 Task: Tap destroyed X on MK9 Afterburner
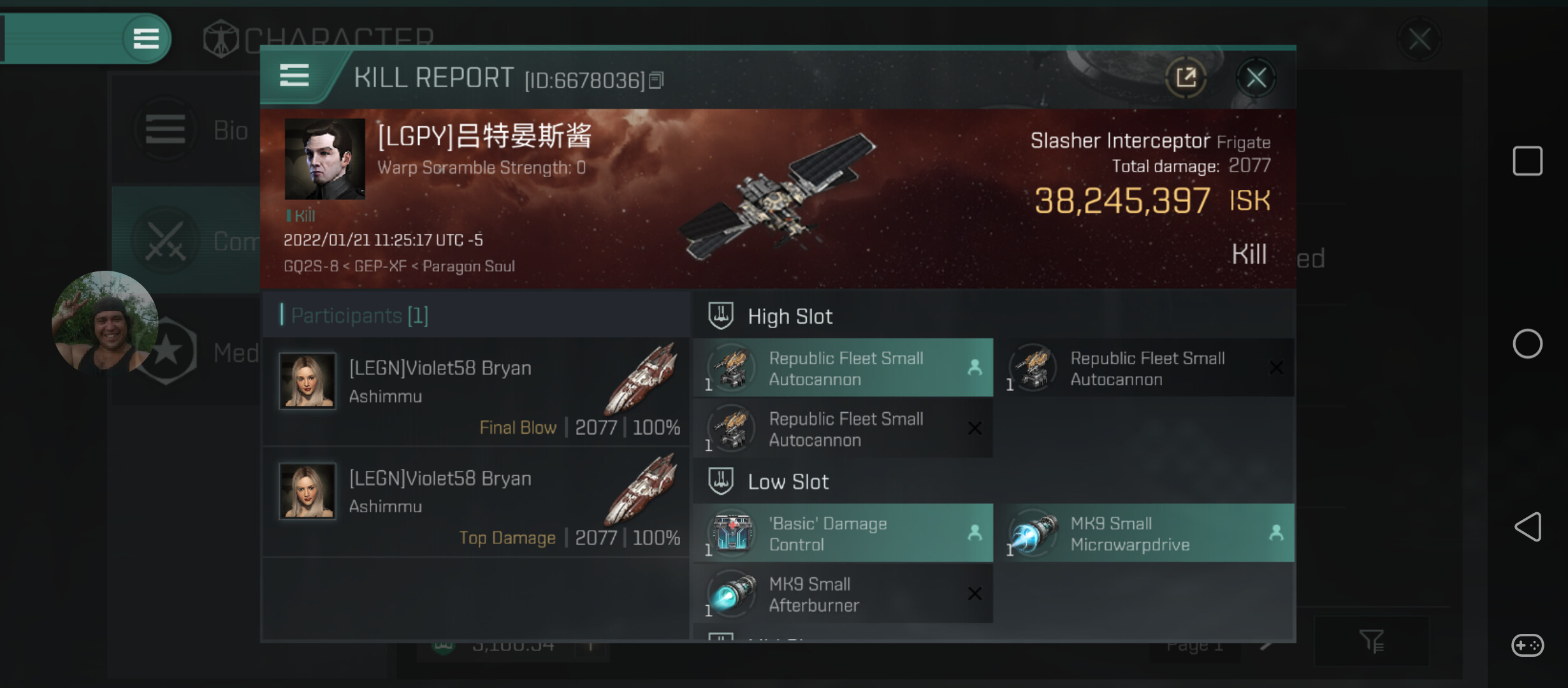975,594
